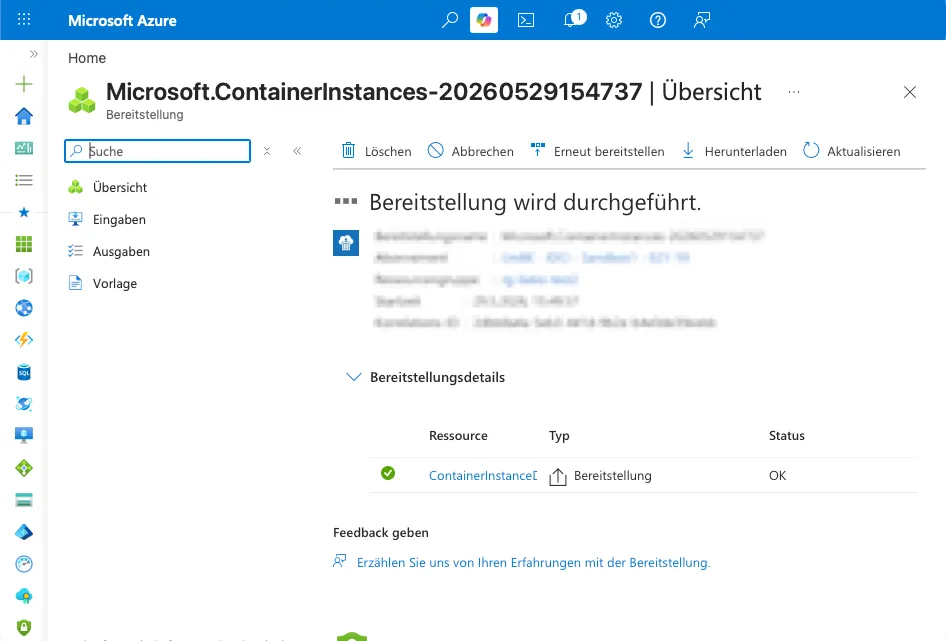Open Virtual machines monitor icon in sidebar
Screen dimensions: 946x641
tap(24, 435)
